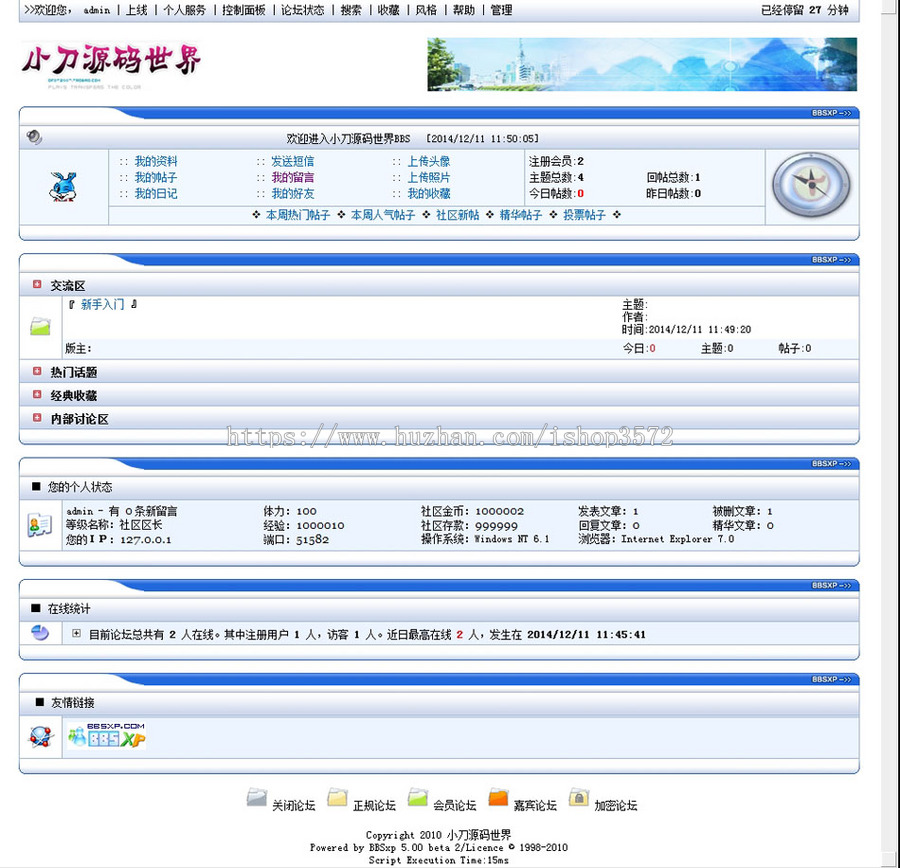The width and height of the screenshot is (900, 868).
Task: Expand the 内部讨论区 category
Action: 37,417
